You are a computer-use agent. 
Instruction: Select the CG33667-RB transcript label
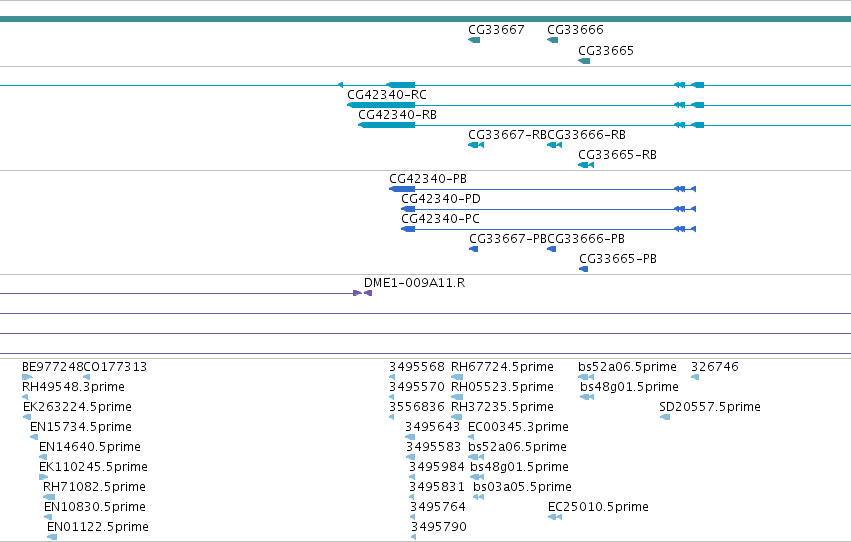(507, 135)
